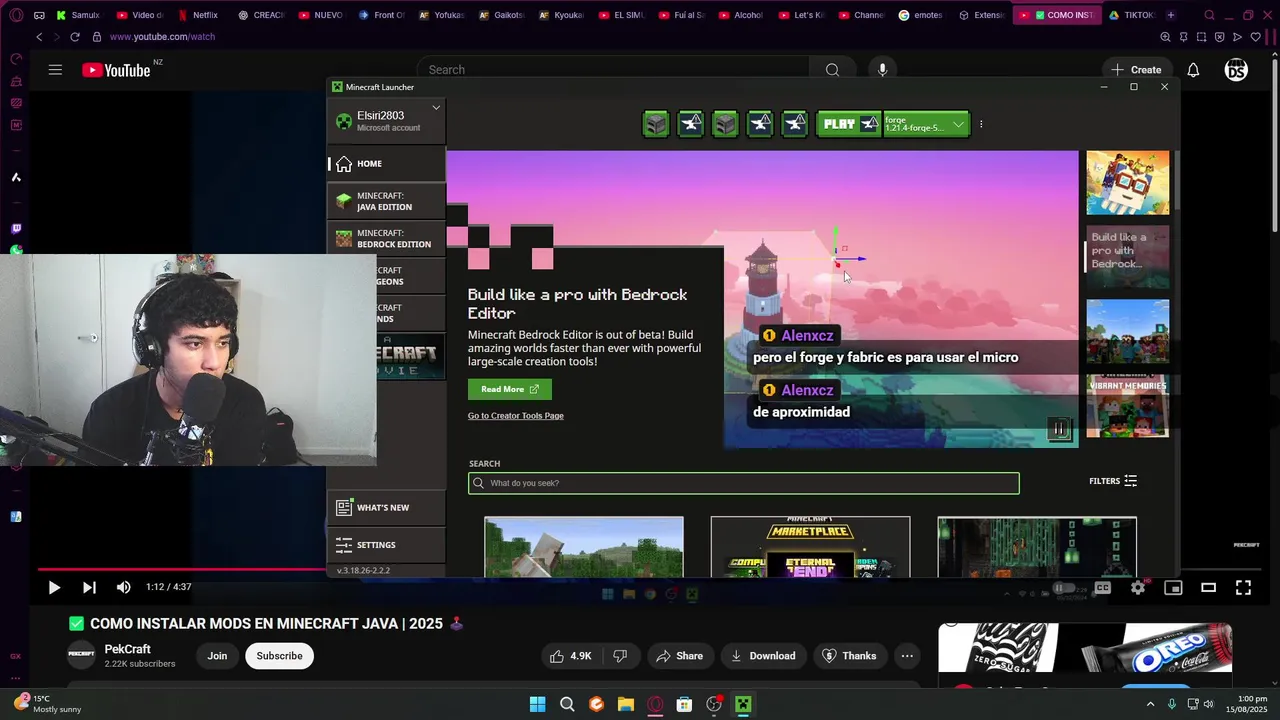1280x720 pixels.
Task: Reload the browser page
Action: coord(74,37)
